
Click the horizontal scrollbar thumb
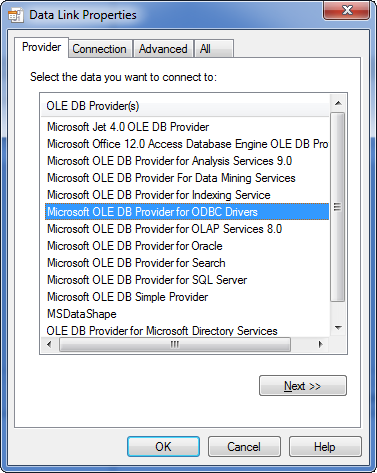tap(175, 344)
